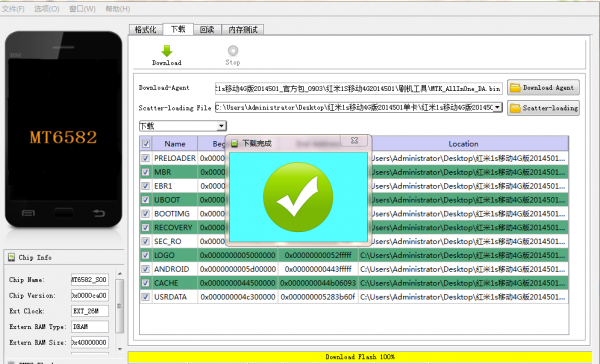Click the Chip Name field
The height and width of the screenshot is (364, 600).
tap(90, 280)
